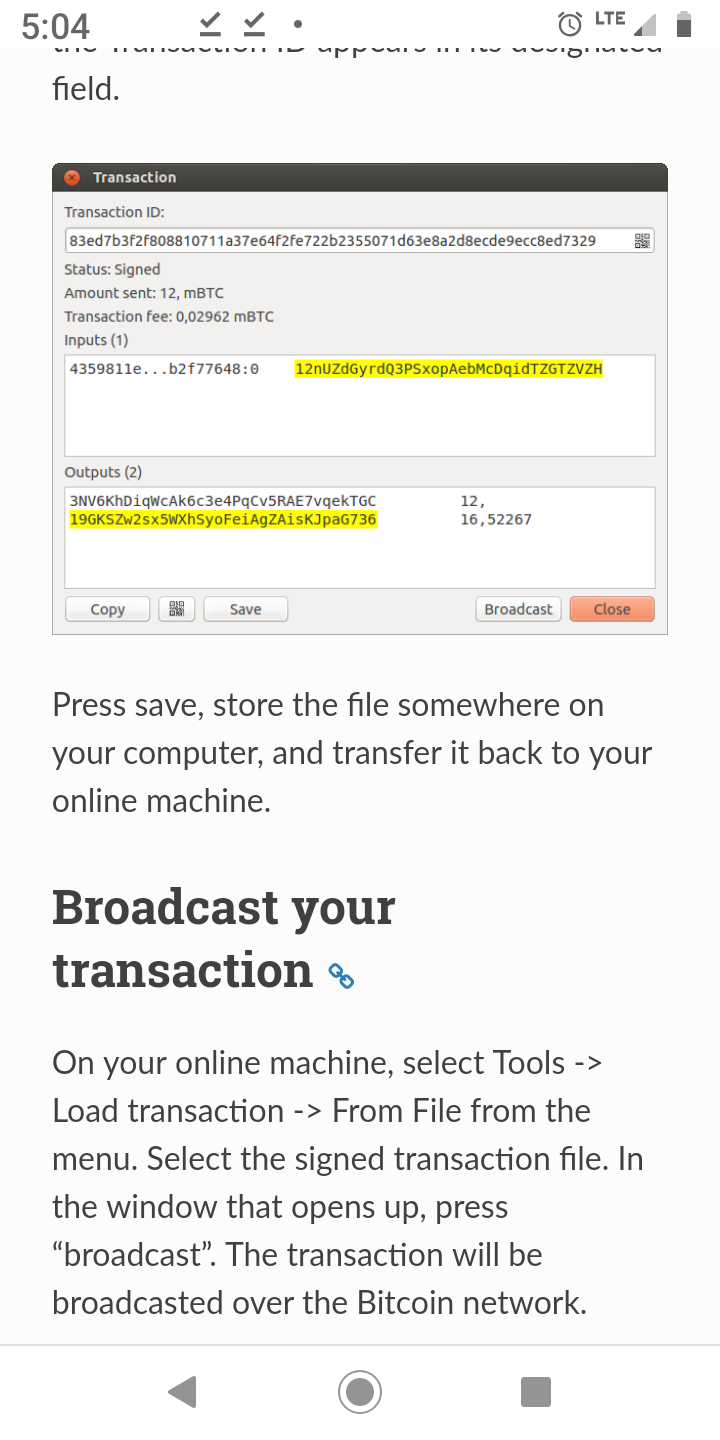Screen dimensions: 720x1440
Task: Click paragraph starting "On your online machine"
Action: pos(348,1182)
